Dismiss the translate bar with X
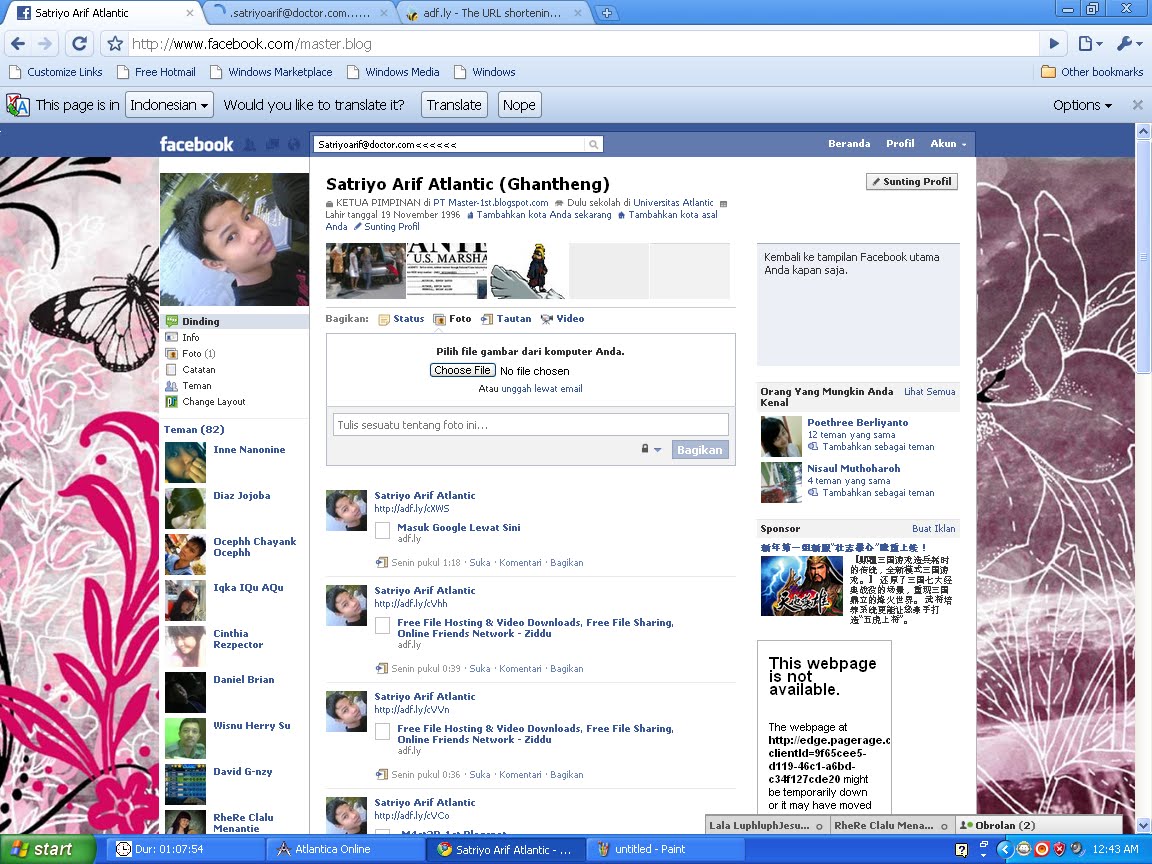 pos(1137,105)
